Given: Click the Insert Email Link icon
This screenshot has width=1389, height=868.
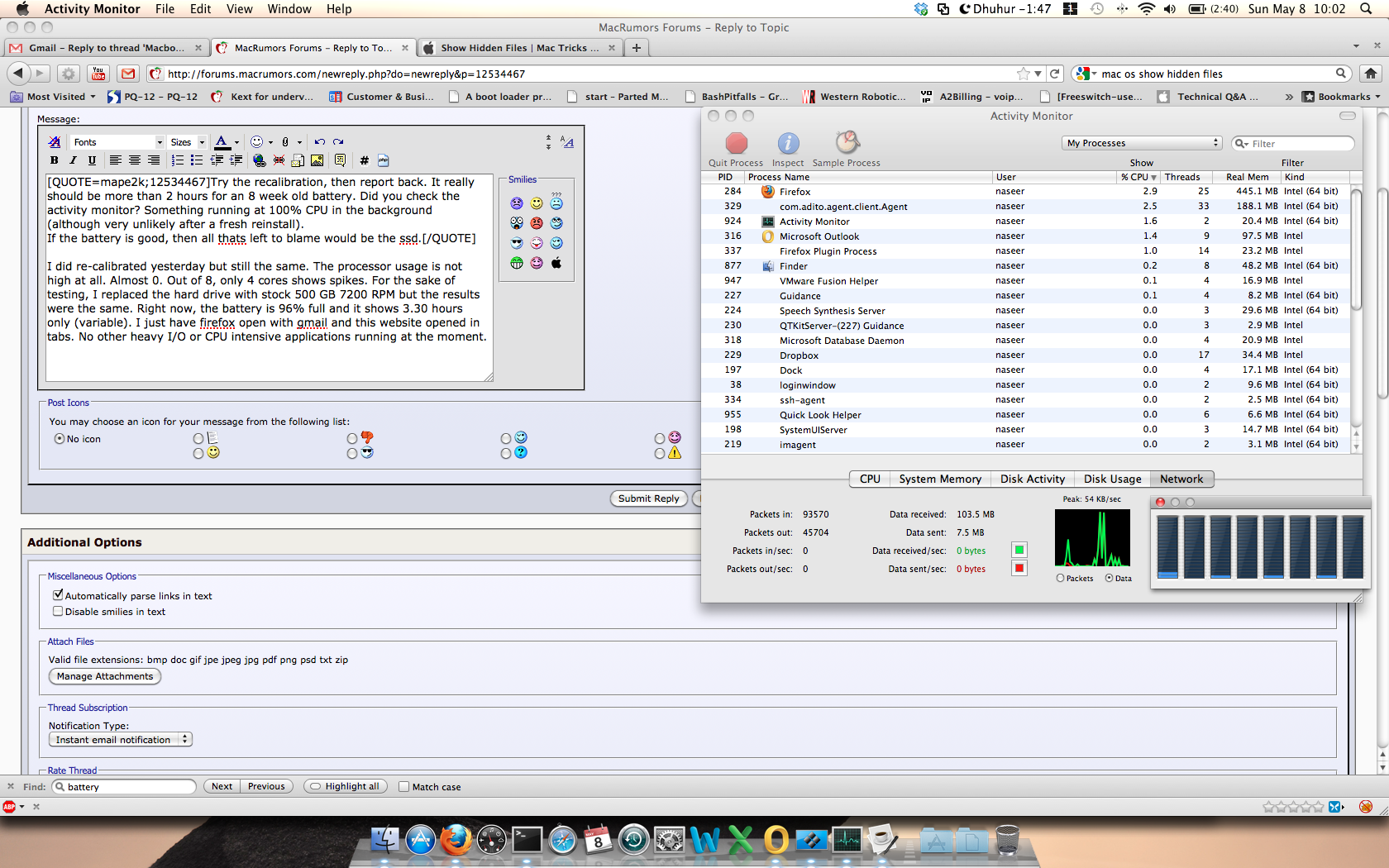Looking at the screenshot, I should tap(298, 160).
